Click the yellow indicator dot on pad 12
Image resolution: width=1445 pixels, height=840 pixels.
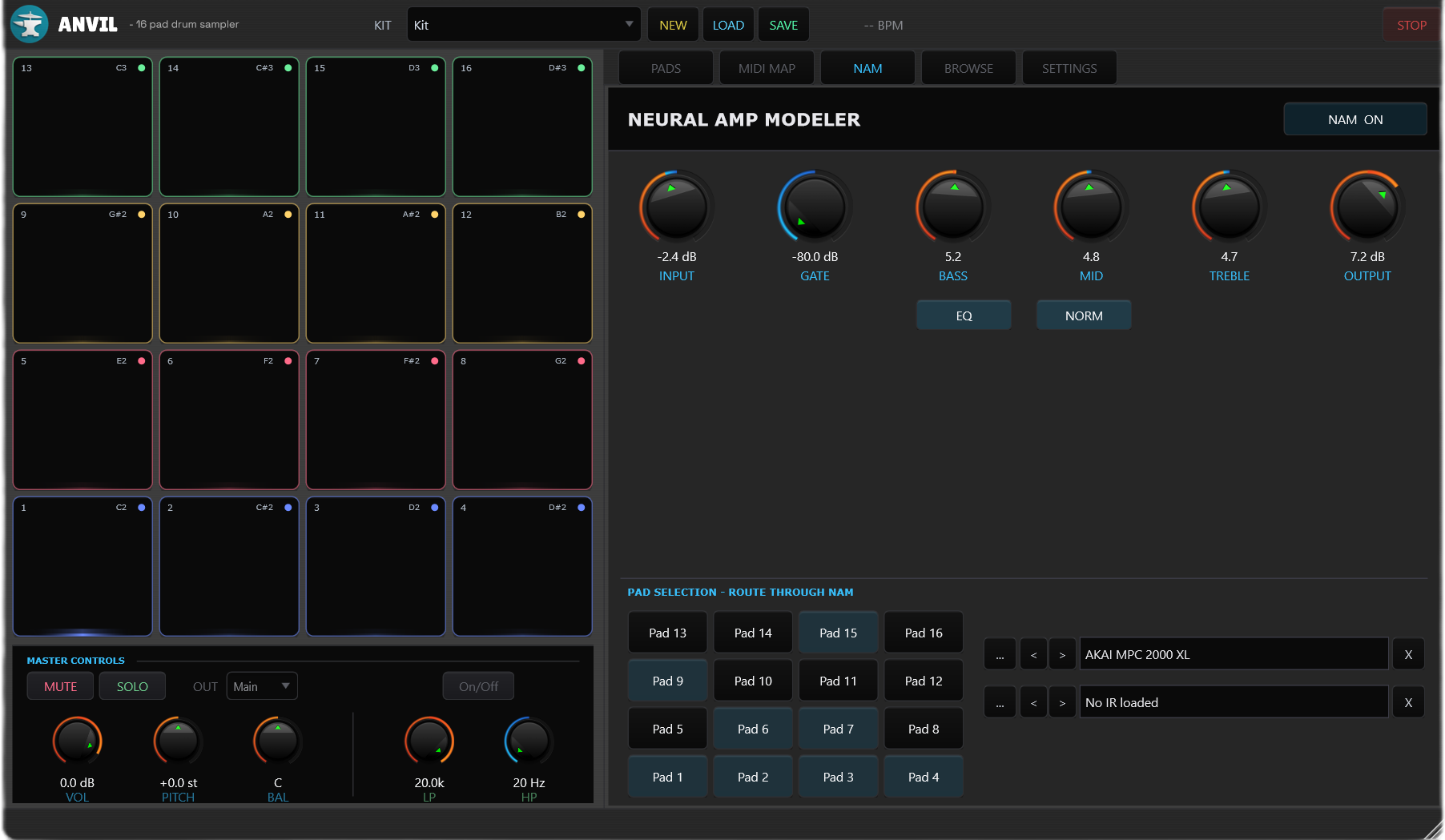(x=582, y=215)
